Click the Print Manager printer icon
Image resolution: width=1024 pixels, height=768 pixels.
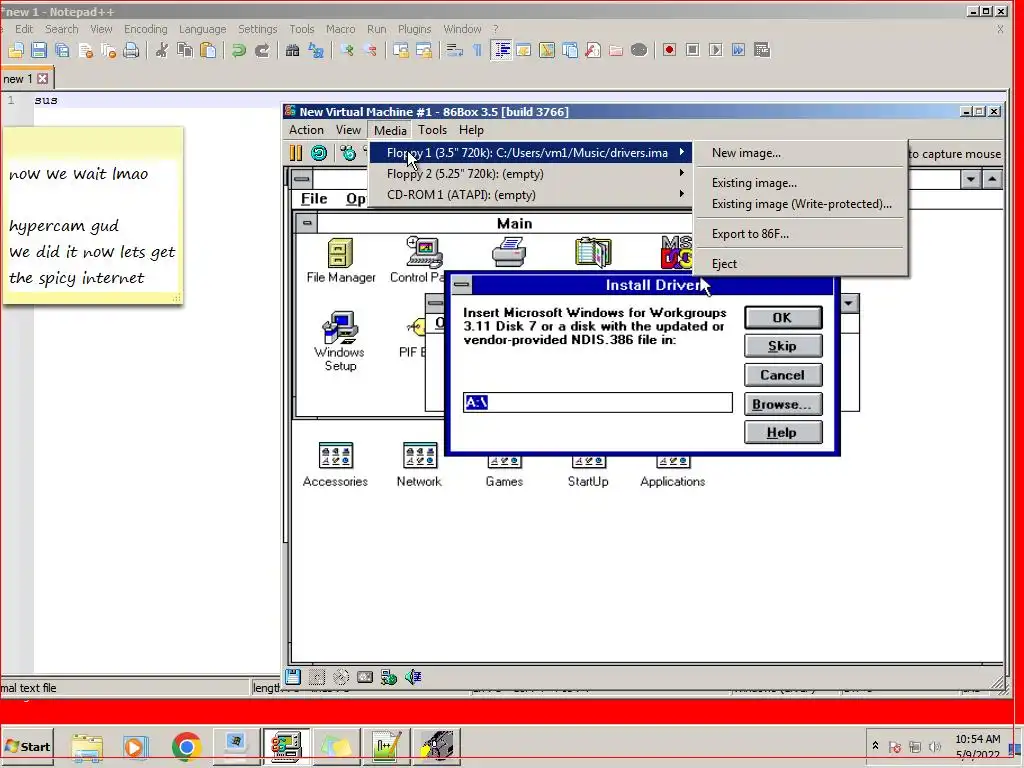[509, 253]
